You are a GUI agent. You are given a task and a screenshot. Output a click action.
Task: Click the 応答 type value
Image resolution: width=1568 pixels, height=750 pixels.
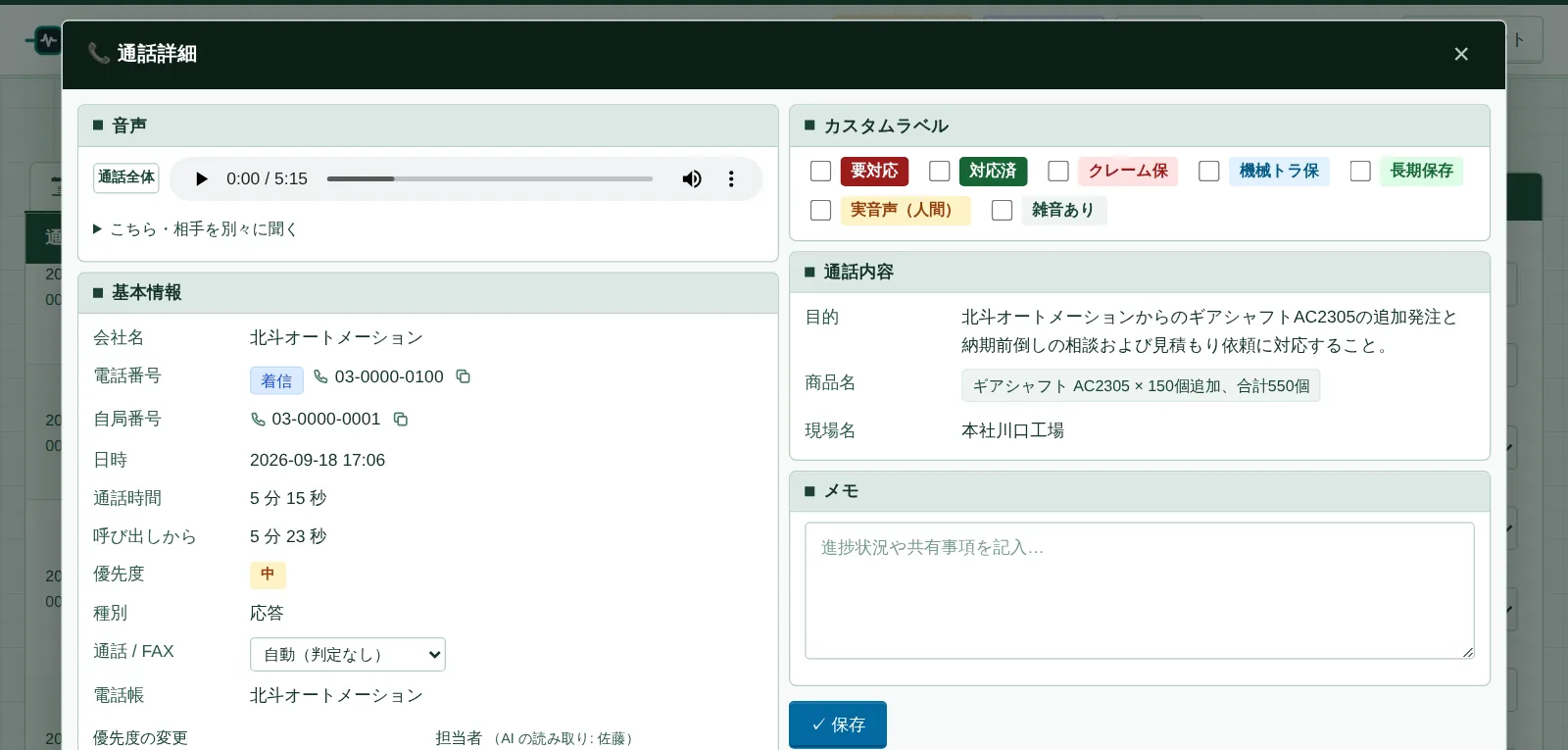[x=267, y=613]
